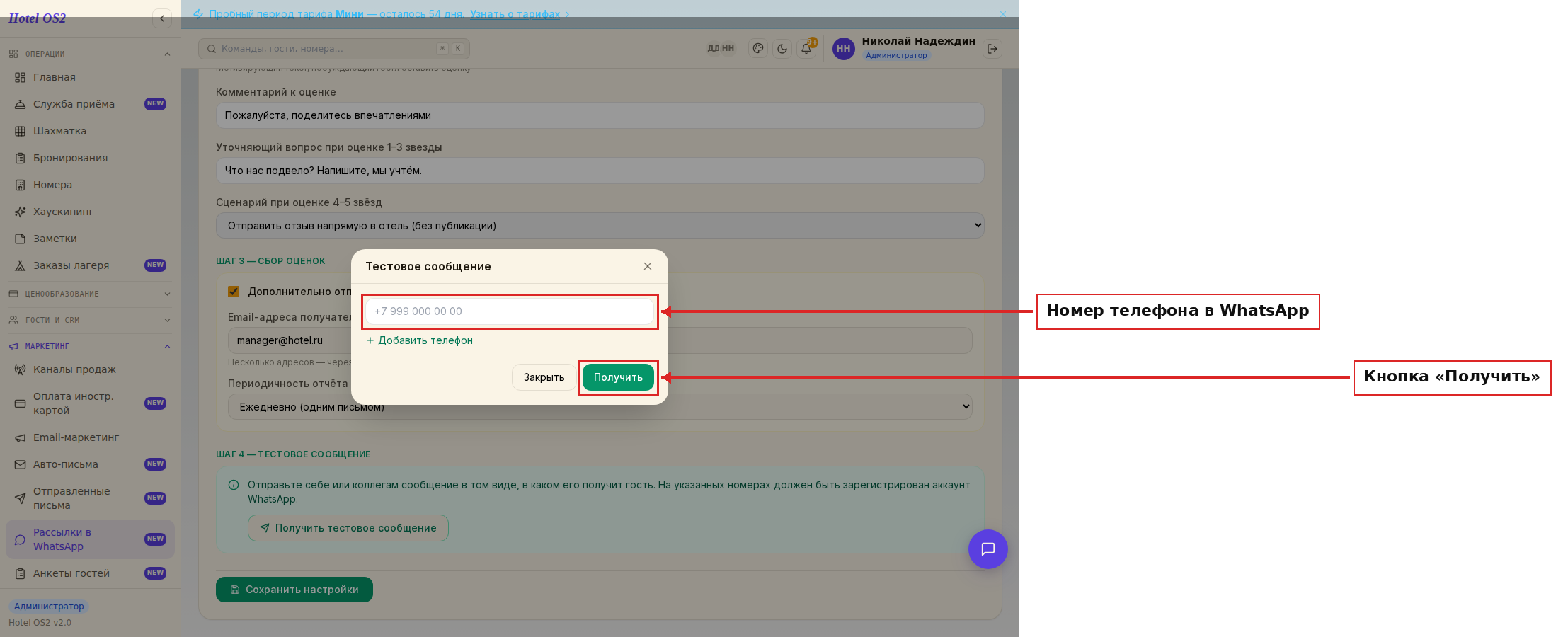Image resolution: width=1568 pixels, height=637 pixels.
Task: Open Главная in the sidebar
Action: [90, 77]
